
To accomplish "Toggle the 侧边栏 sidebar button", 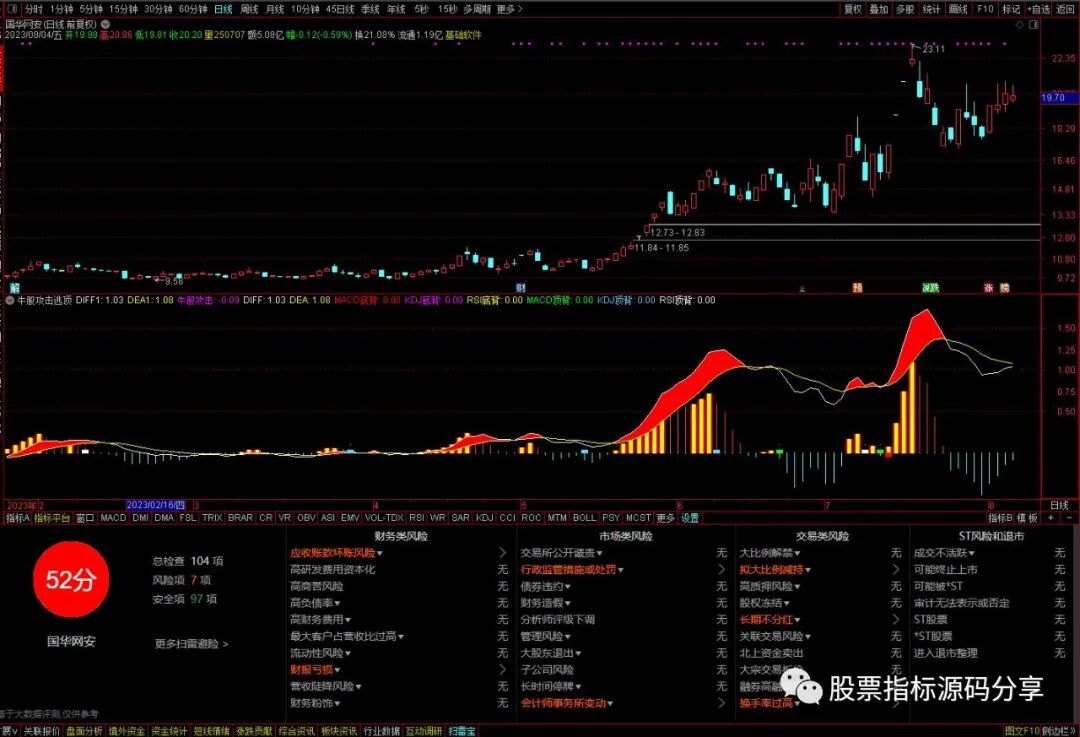I will [x=1057, y=731].
